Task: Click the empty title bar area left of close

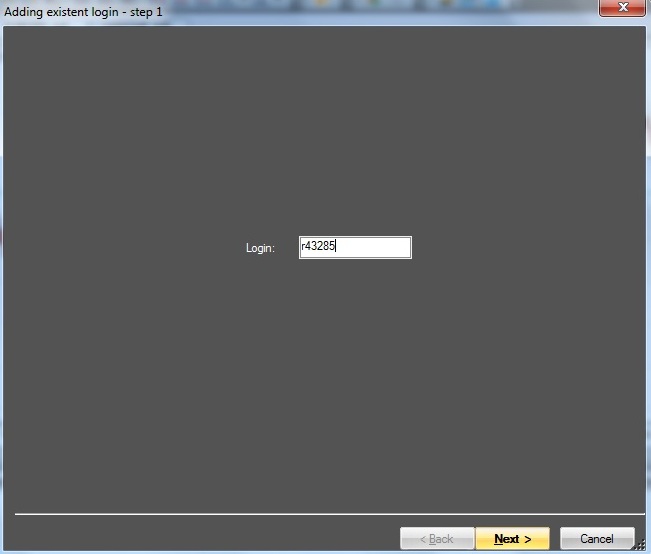Action: click(x=400, y=10)
